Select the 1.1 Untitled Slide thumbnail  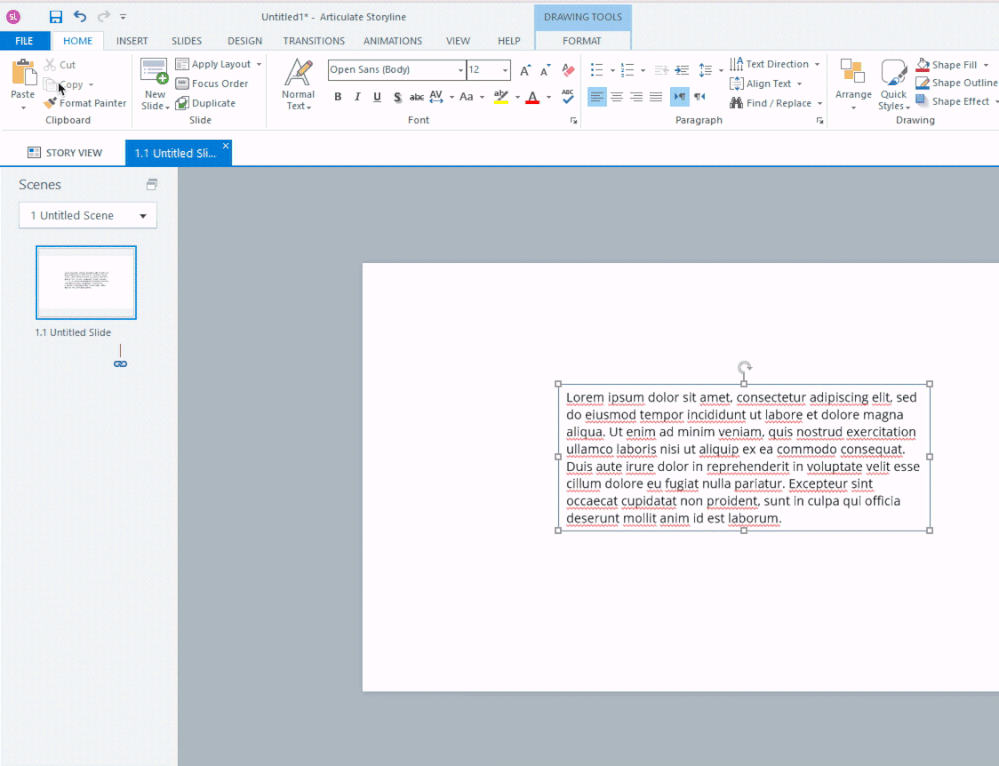[x=86, y=282]
